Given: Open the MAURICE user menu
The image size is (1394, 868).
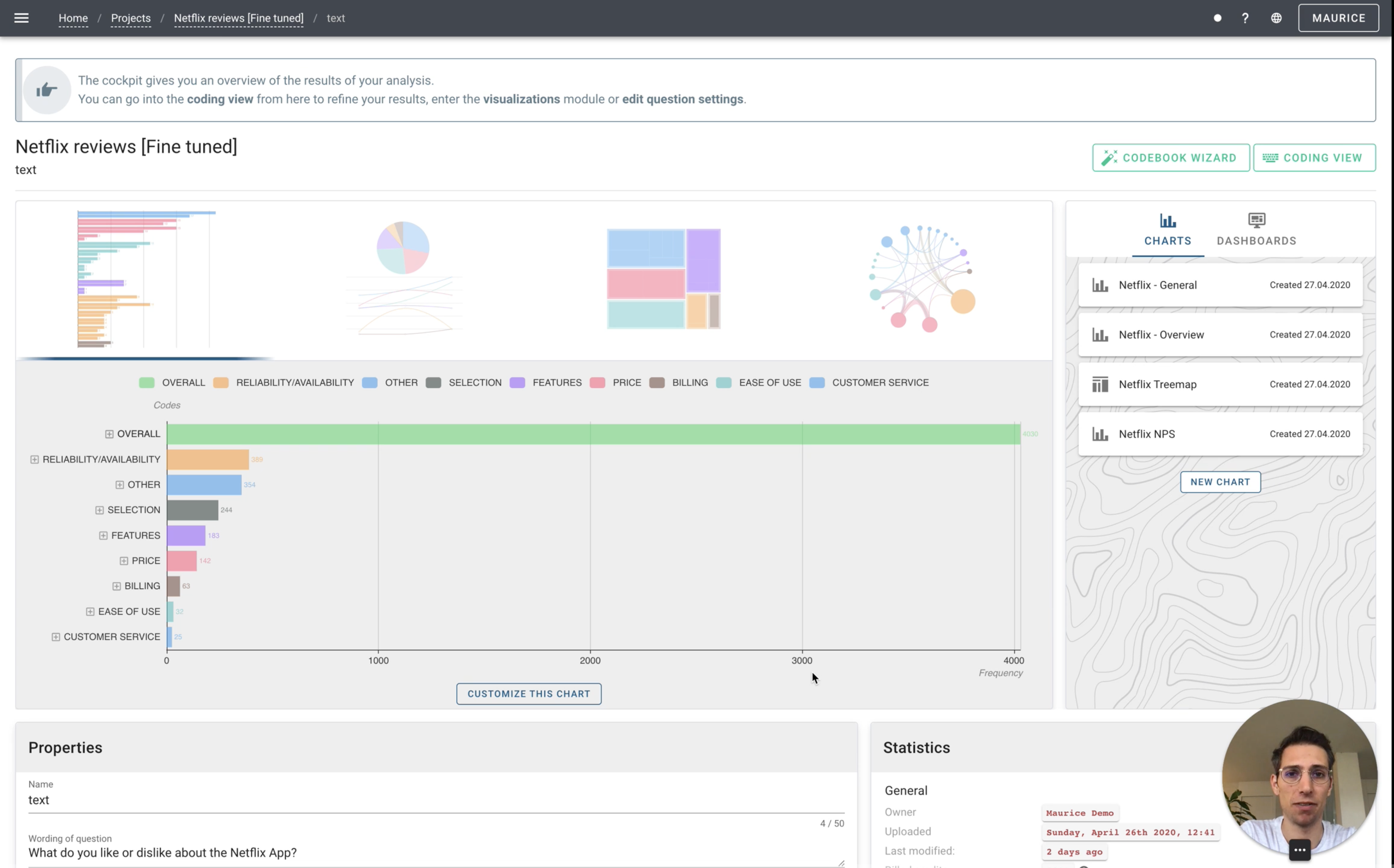Looking at the screenshot, I should 1338,18.
